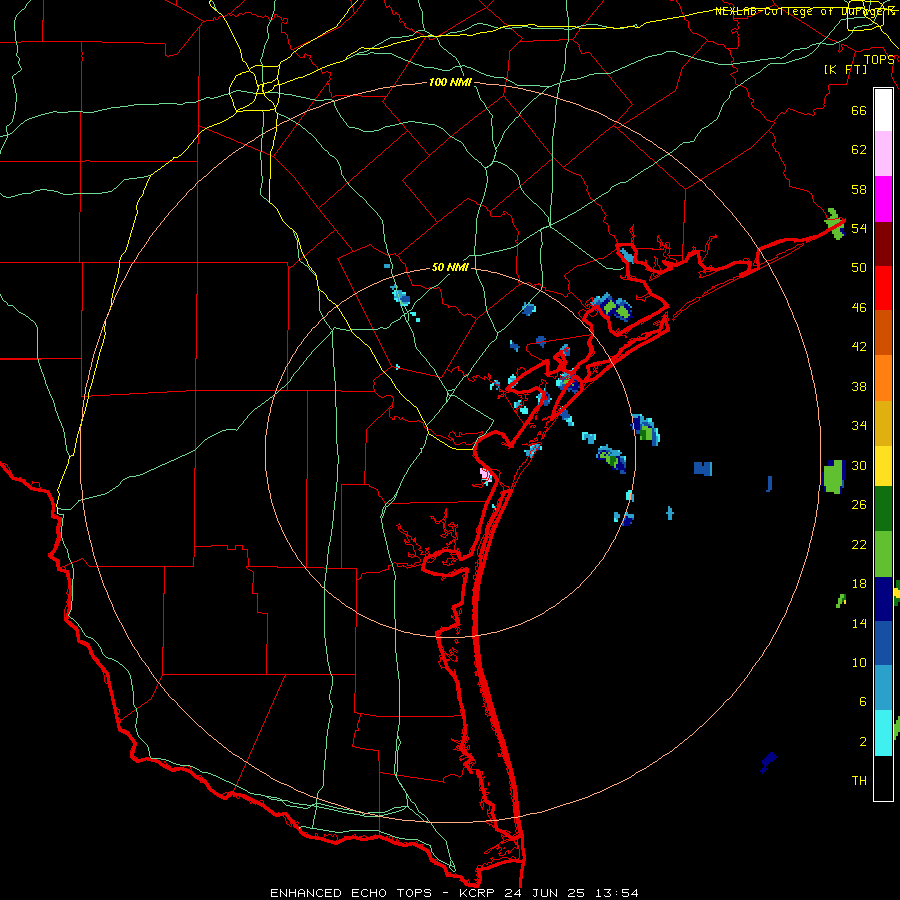Click the '50 NMI' range ring label
The image size is (900, 900).
[450, 267]
